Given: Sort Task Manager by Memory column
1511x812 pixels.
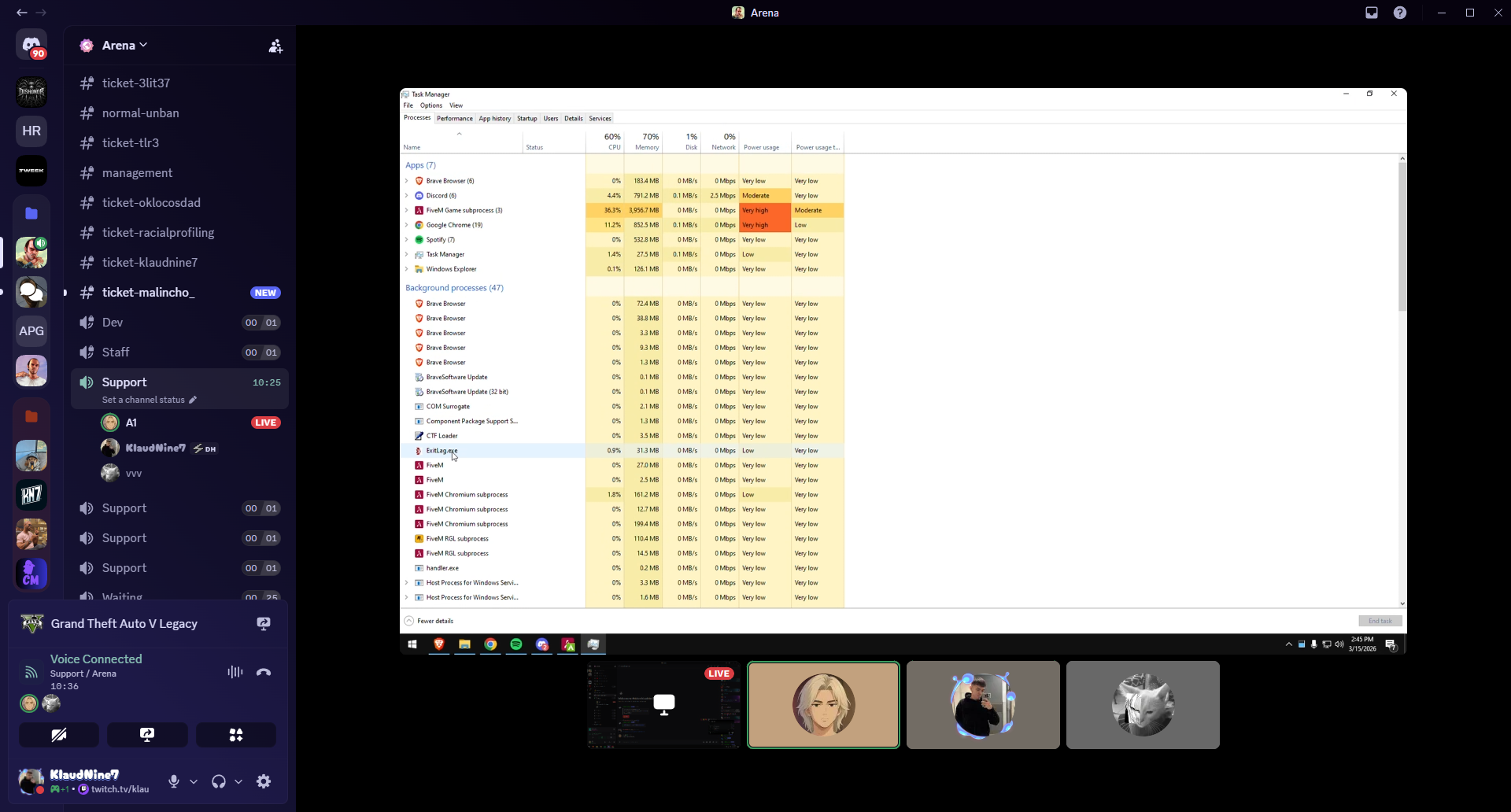Looking at the screenshot, I should pos(644,142).
